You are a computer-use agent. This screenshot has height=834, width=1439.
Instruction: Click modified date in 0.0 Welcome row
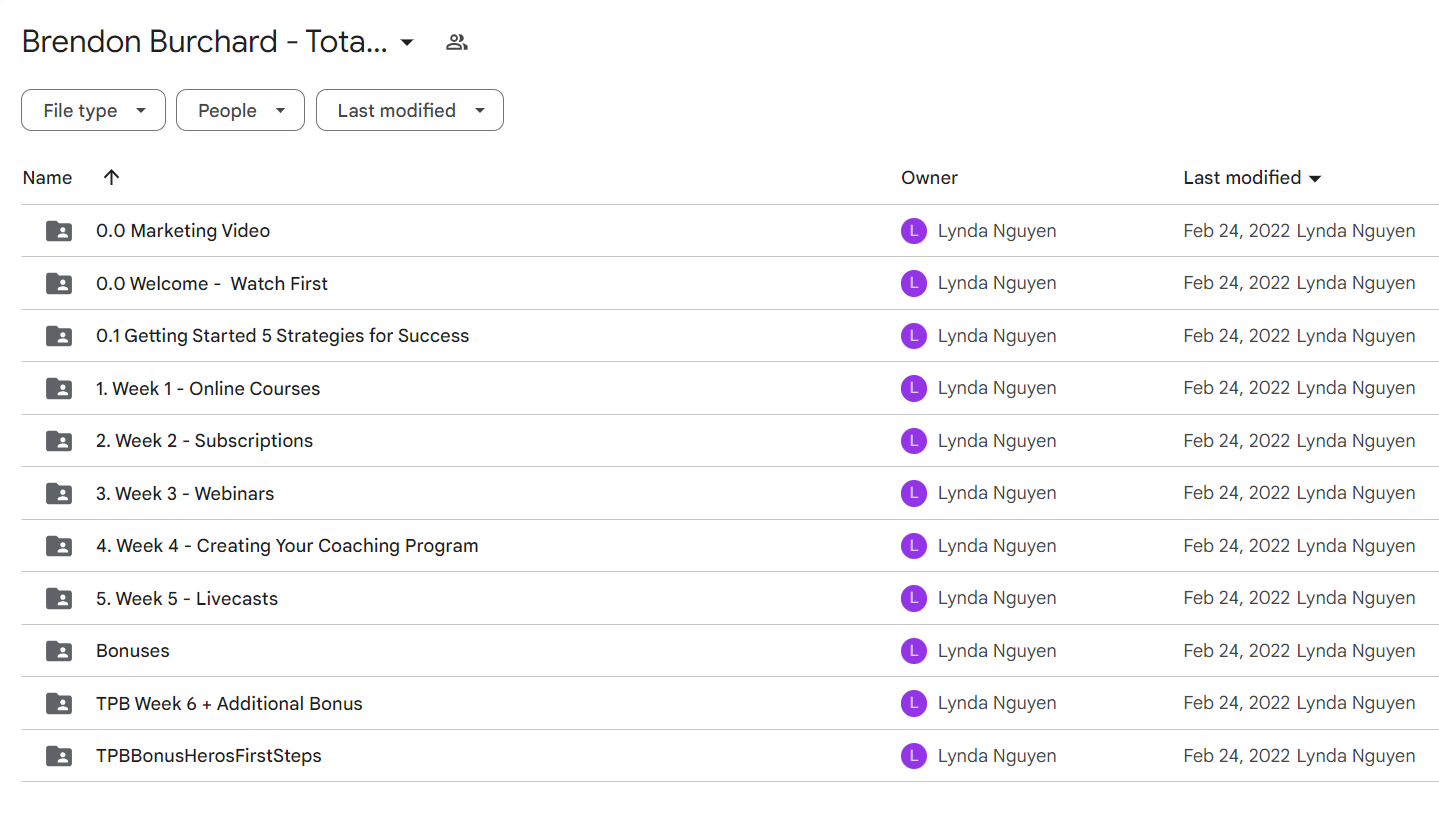tap(1237, 284)
